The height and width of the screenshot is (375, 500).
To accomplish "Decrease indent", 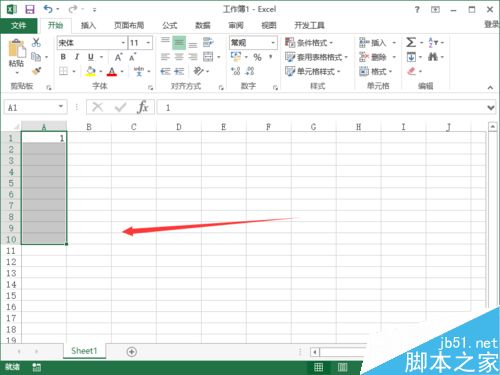I will (x=165, y=71).
